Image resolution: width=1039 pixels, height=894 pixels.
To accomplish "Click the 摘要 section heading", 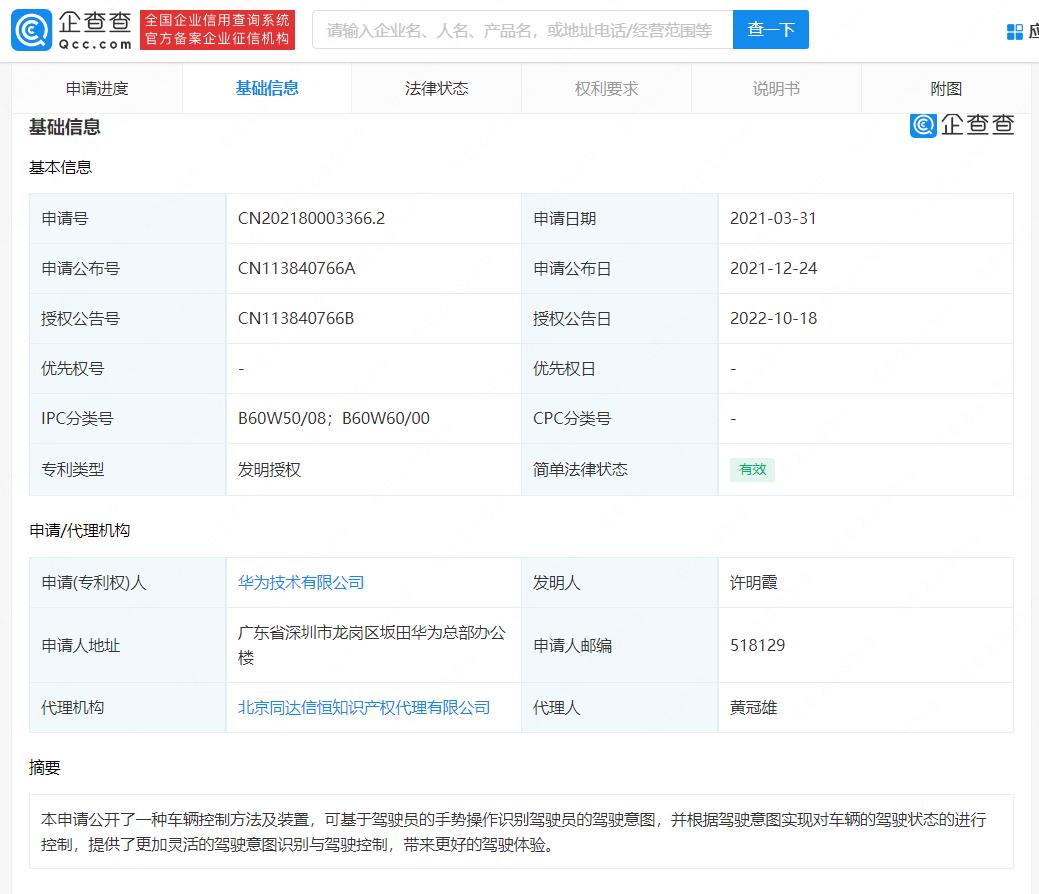I will (44, 767).
